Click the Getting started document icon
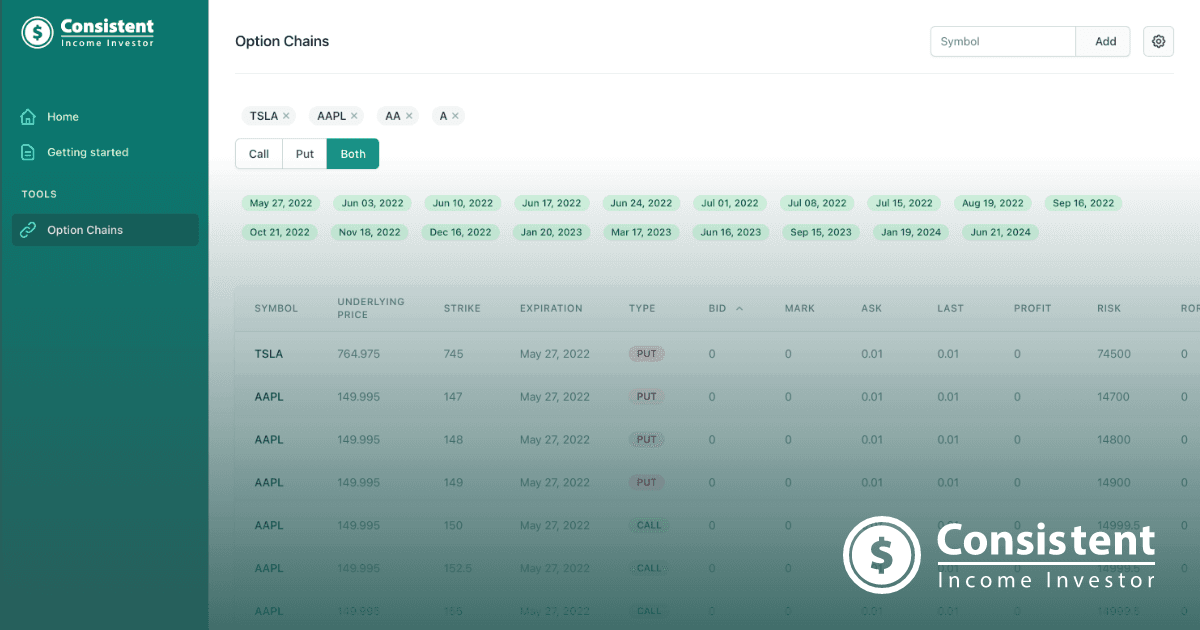 tap(28, 152)
